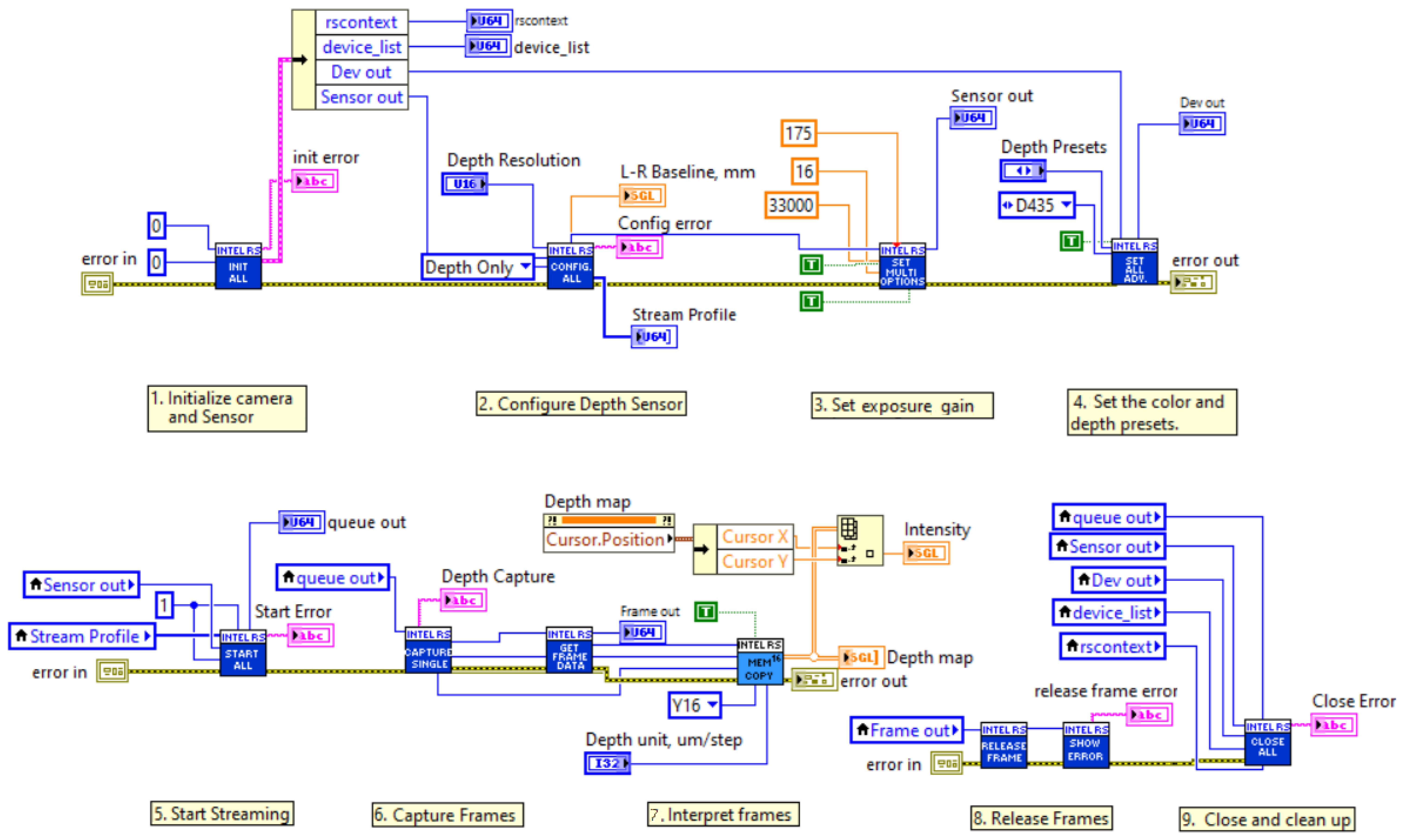Click the 33000 numeric constant
This screenshot has height=840, width=1403.
coord(791,205)
